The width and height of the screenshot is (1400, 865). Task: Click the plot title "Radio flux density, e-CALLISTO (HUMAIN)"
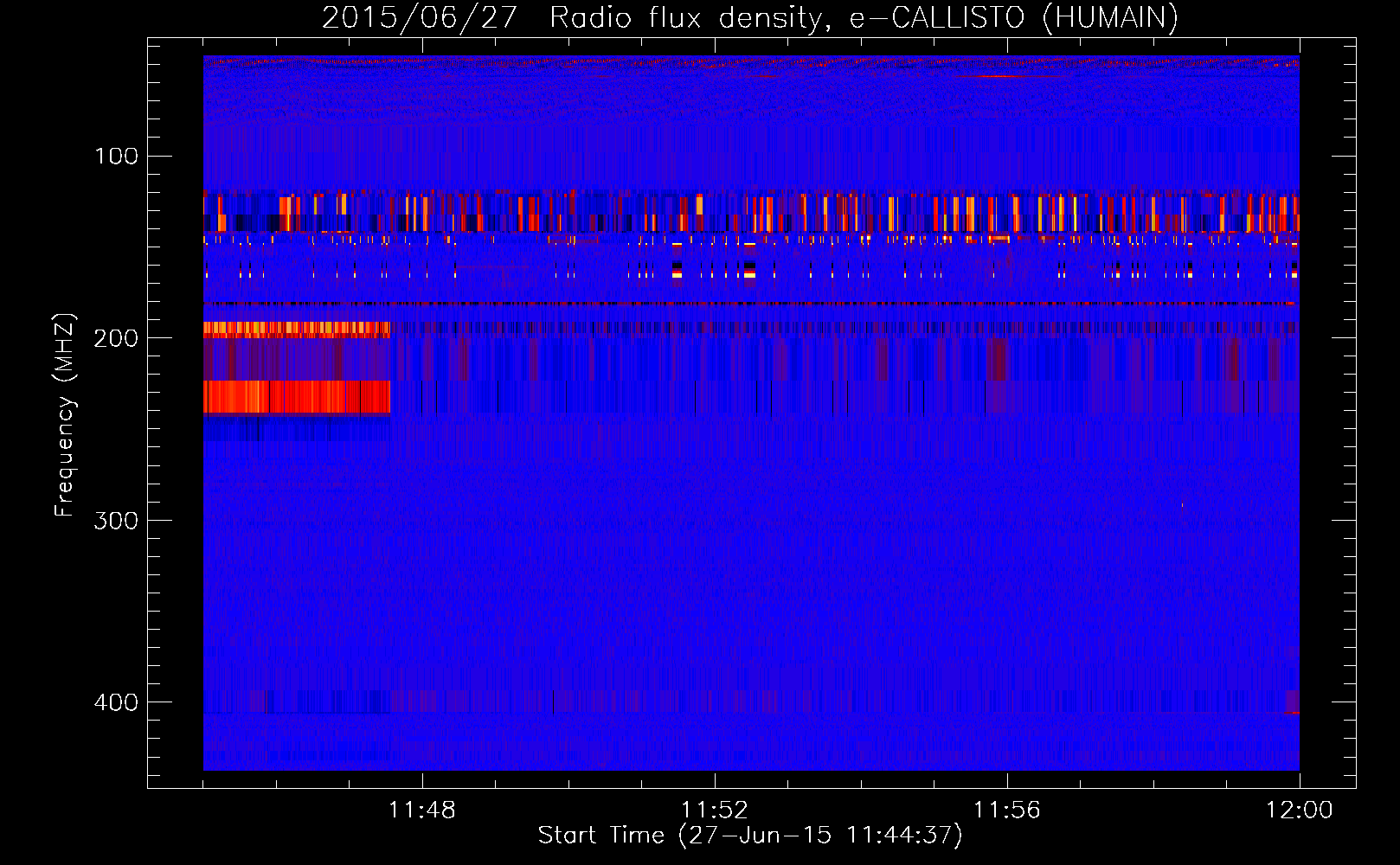pos(864,18)
